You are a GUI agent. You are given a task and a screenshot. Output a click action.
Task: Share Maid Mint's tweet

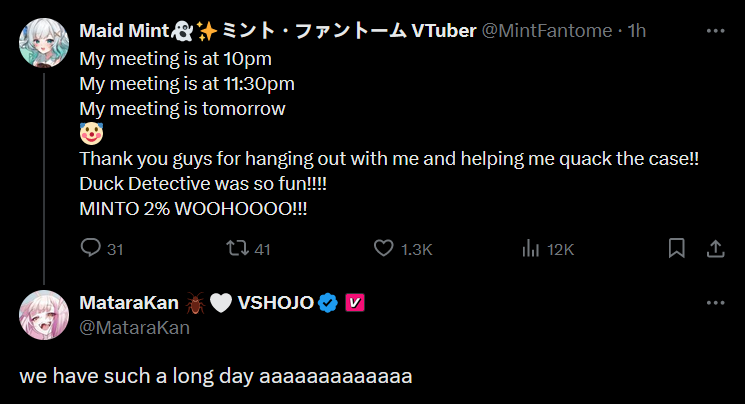pyautogui.click(x=715, y=248)
